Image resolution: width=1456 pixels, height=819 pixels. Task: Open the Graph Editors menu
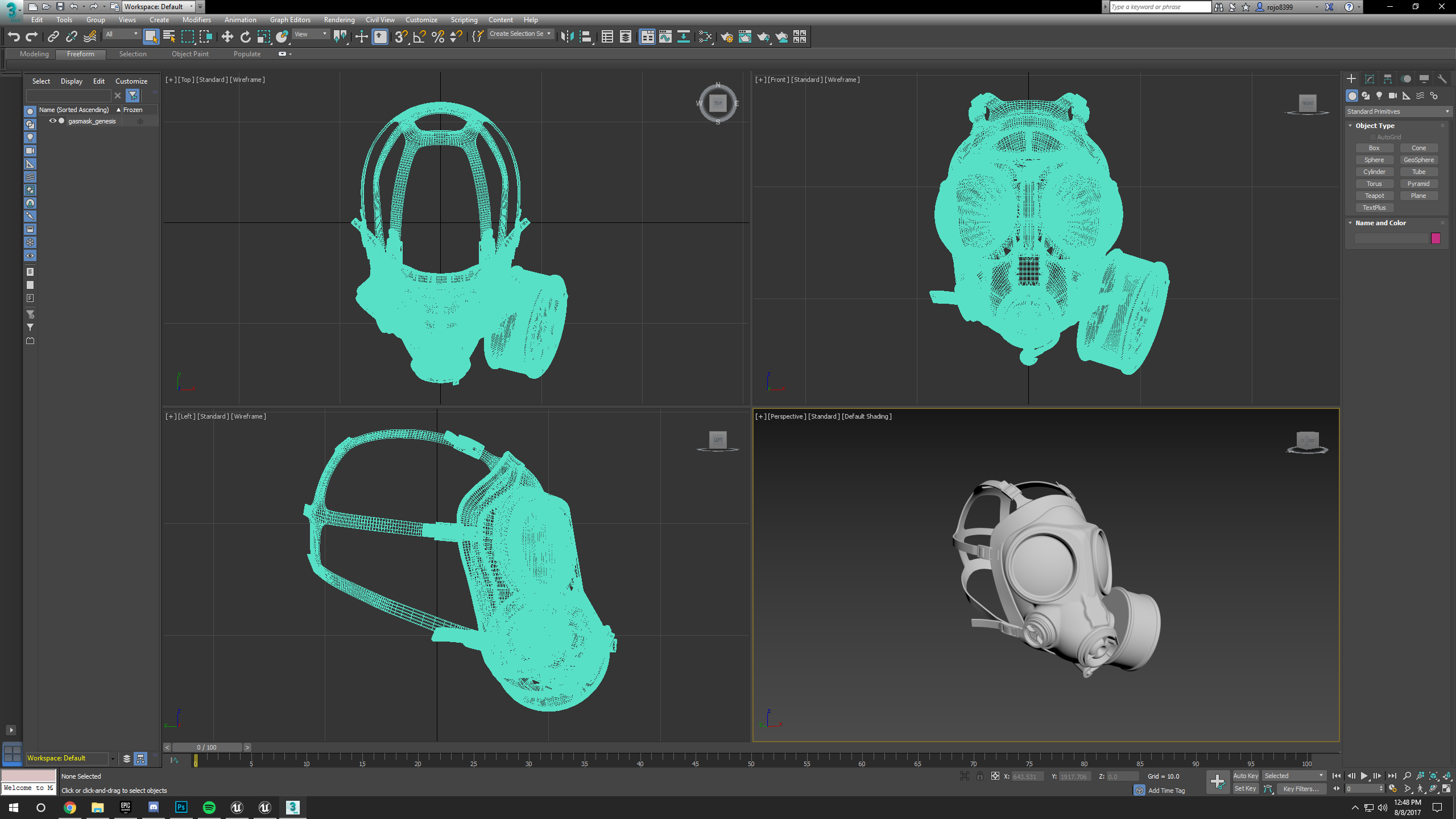pos(290,20)
